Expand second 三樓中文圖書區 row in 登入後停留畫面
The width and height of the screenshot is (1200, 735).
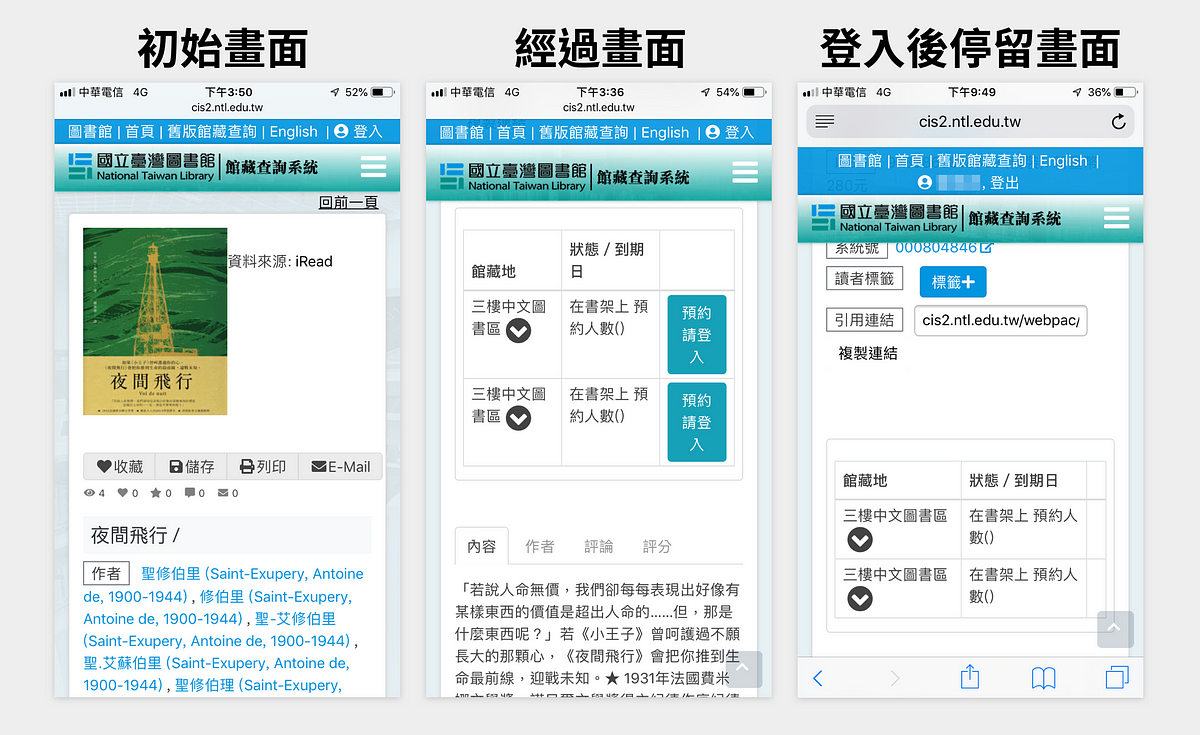coord(859,598)
